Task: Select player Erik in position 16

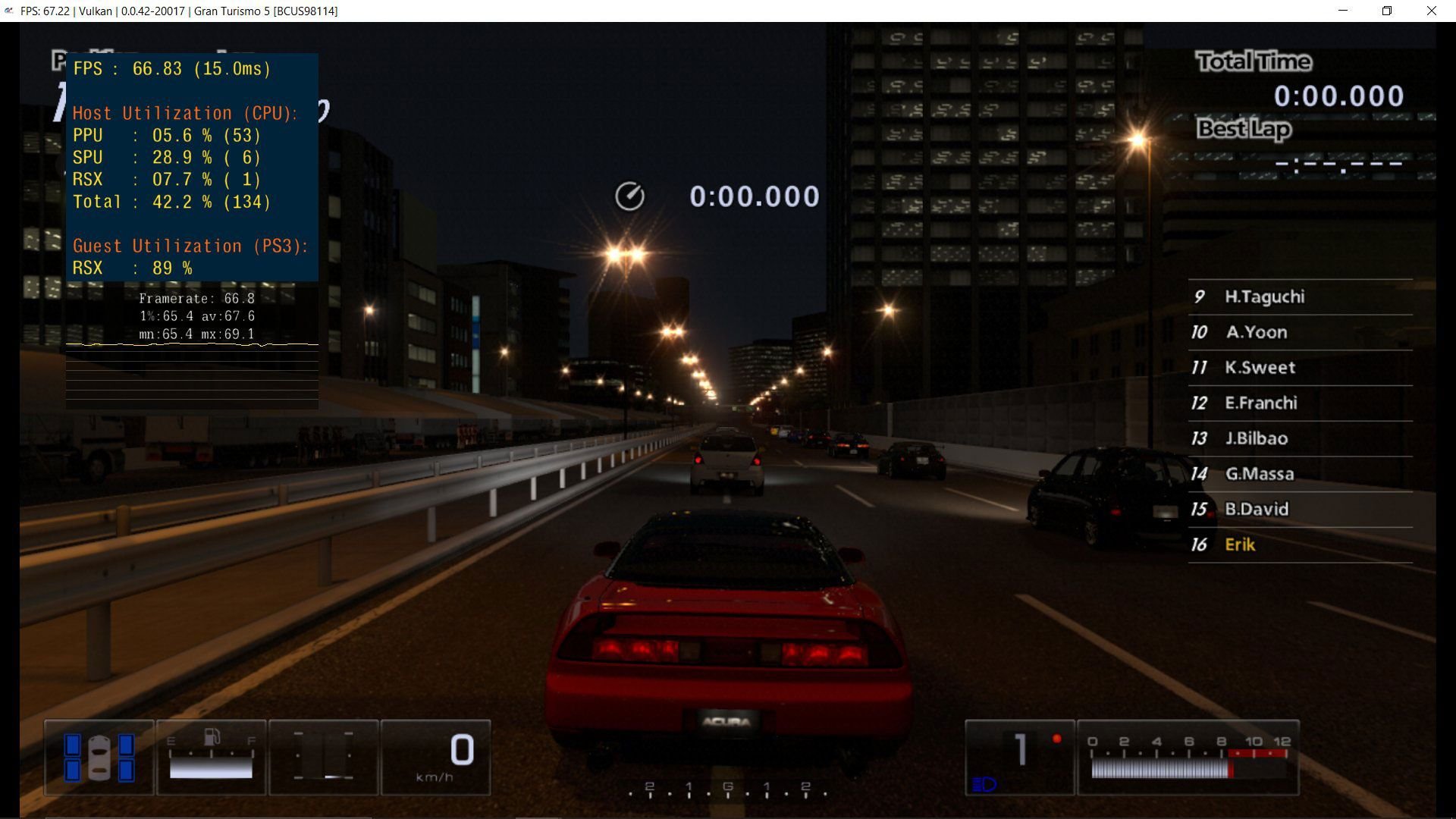Action: pos(1240,544)
